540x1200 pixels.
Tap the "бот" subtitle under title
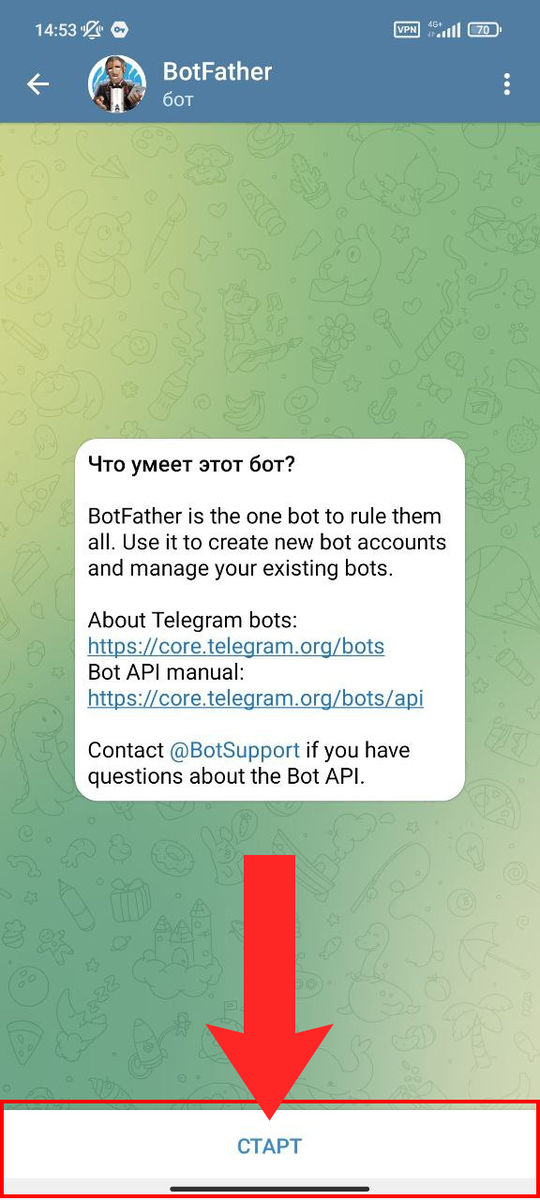(178, 100)
